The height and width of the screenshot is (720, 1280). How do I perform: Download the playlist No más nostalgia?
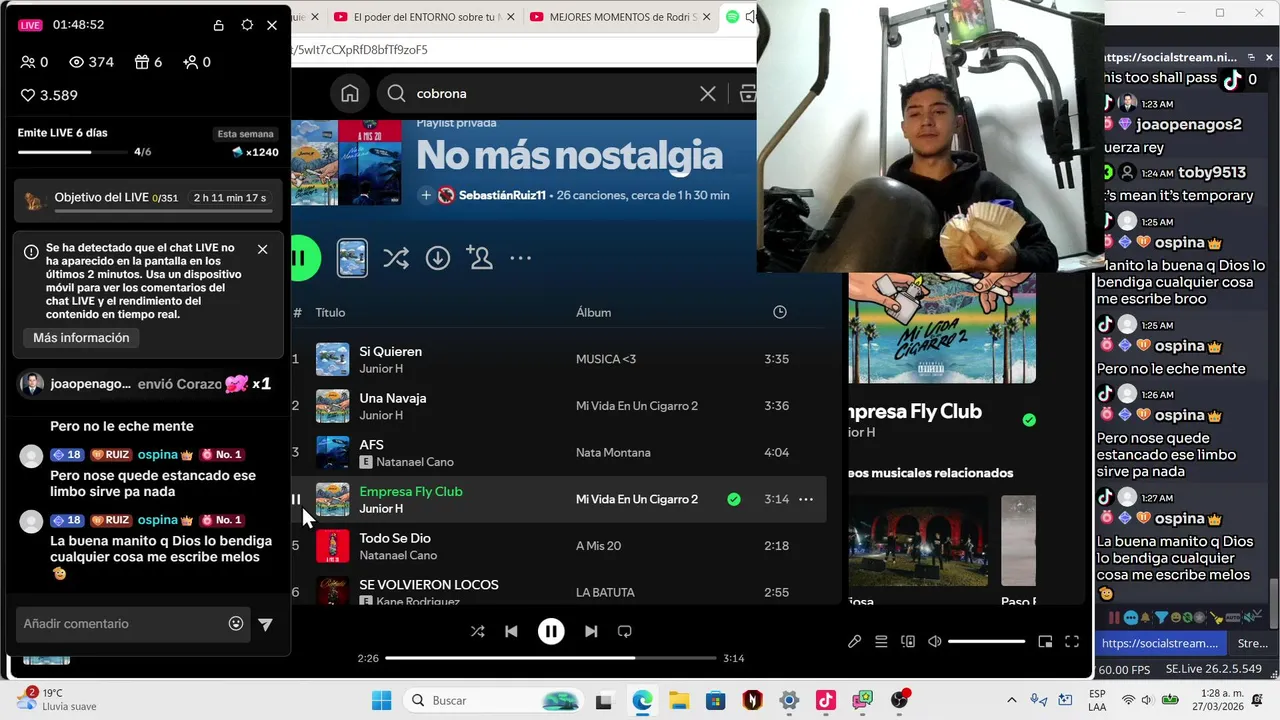click(x=438, y=258)
